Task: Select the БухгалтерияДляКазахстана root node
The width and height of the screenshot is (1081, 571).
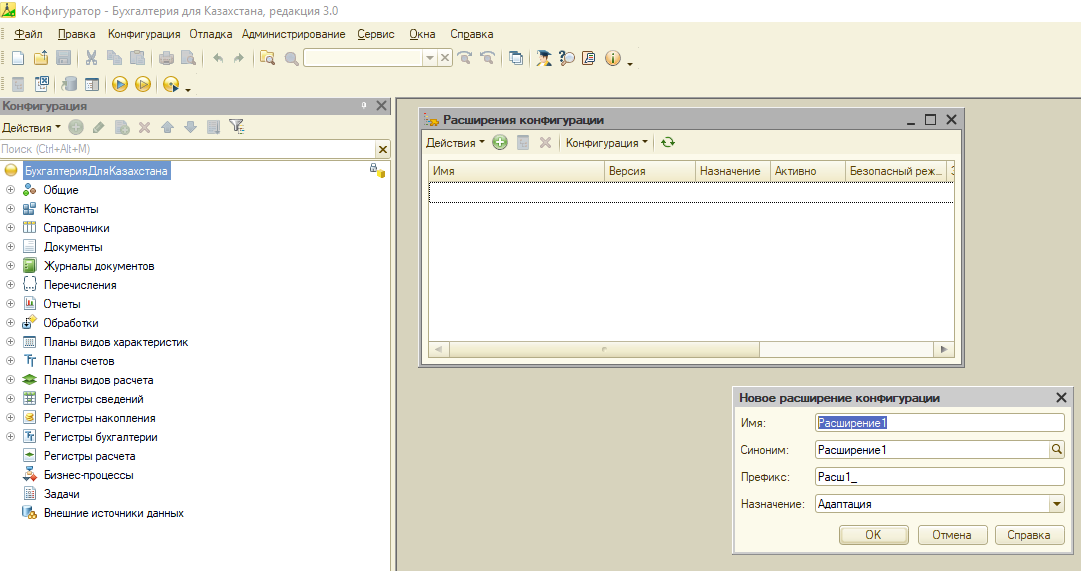Action: 96,171
